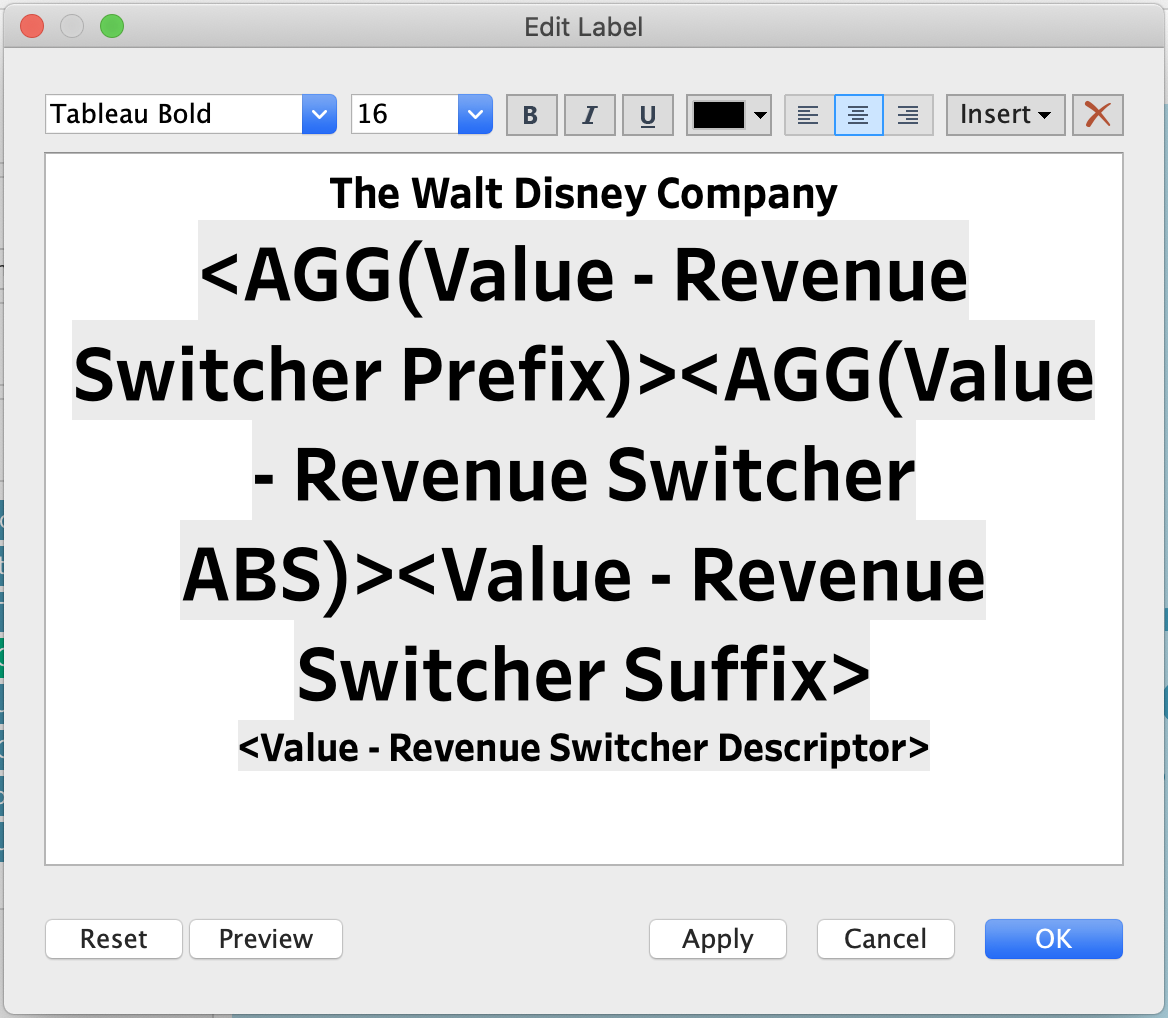This screenshot has height=1018, width=1168.
Task: Cancel the Edit Label dialog
Action: tap(885, 938)
